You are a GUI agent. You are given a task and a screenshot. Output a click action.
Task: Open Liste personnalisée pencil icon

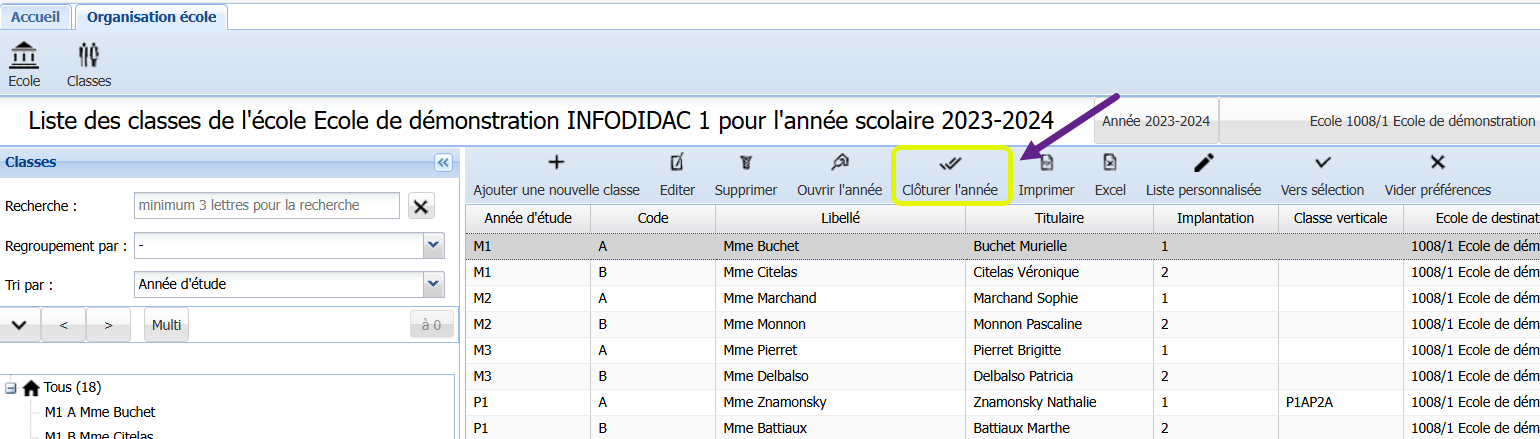pyautogui.click(x=1203, y=163)
